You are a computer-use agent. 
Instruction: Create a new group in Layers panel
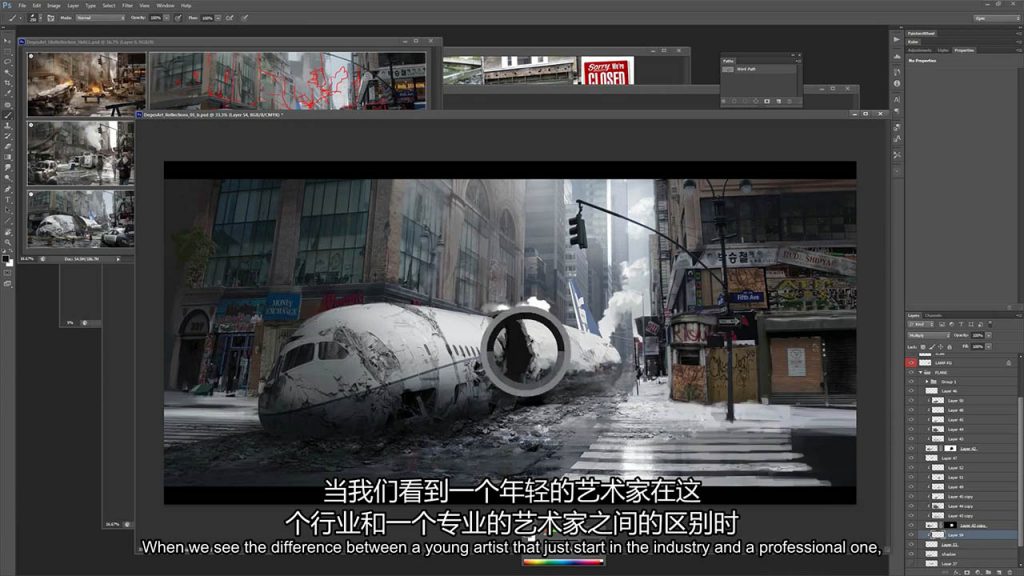(989, 572)
